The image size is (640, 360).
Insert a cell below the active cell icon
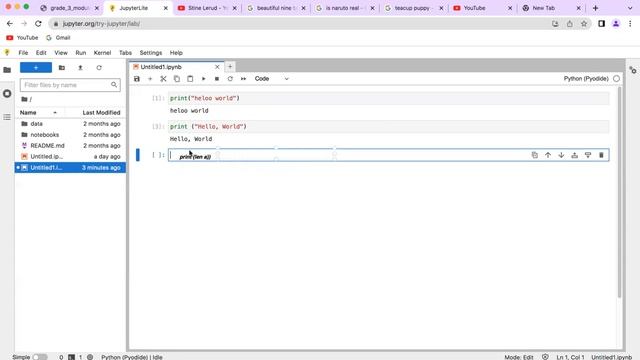click(x=588, y=155)
